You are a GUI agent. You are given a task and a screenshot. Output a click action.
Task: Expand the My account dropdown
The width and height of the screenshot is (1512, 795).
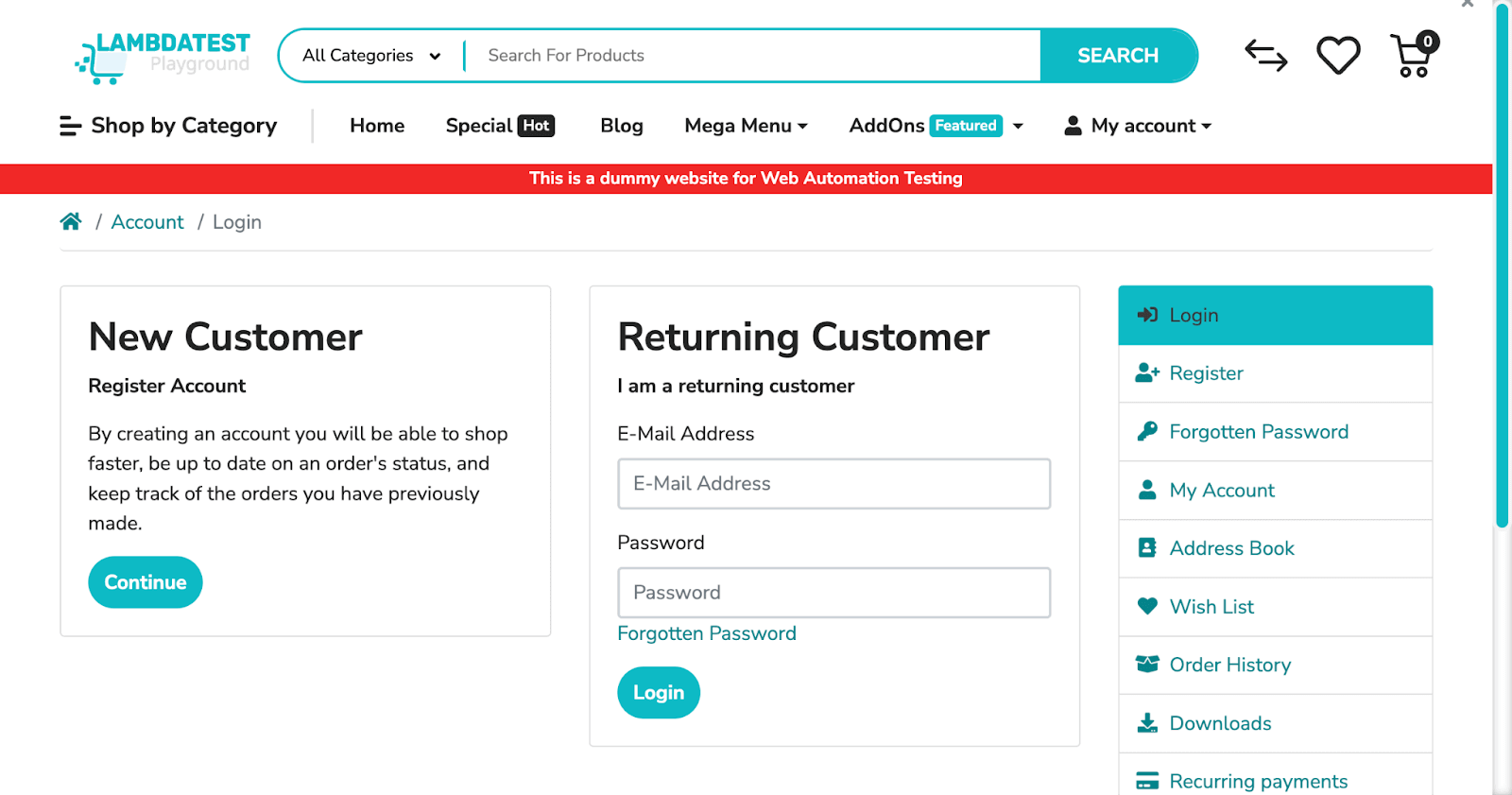1138,126
